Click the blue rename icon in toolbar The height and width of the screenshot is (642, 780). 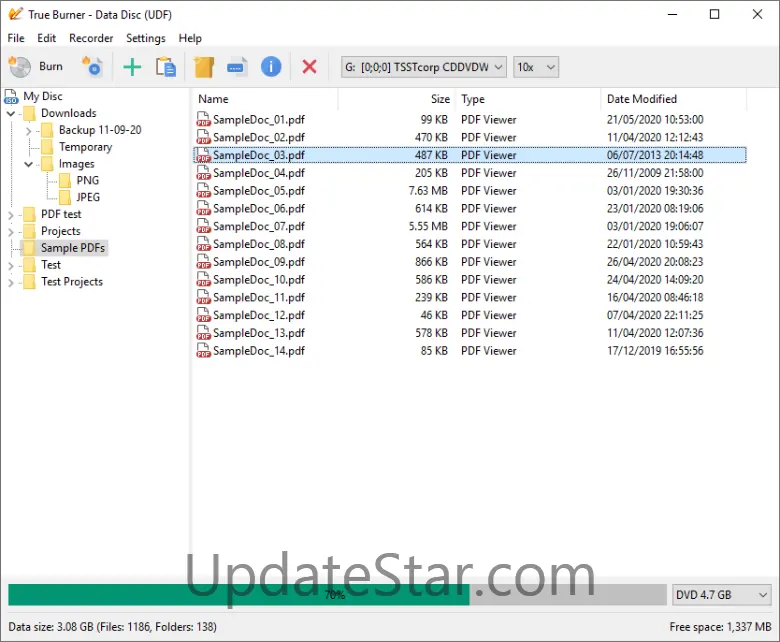click(x=237, y=67)
